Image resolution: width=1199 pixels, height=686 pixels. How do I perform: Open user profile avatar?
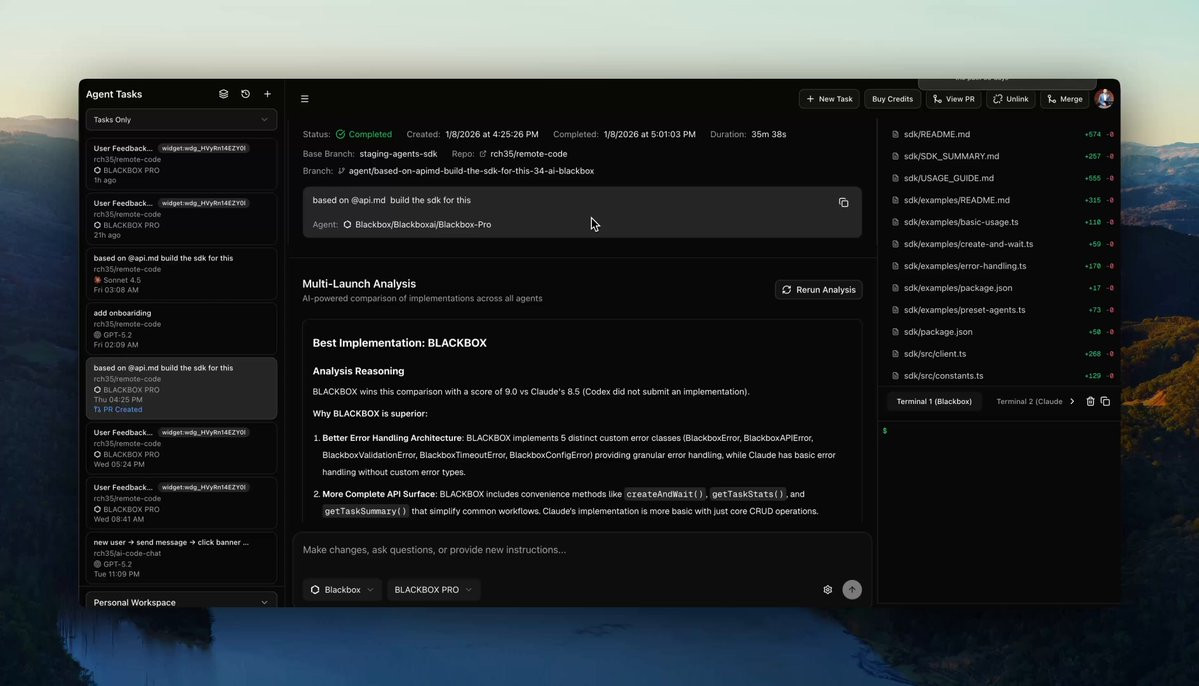pos(1104,99)
